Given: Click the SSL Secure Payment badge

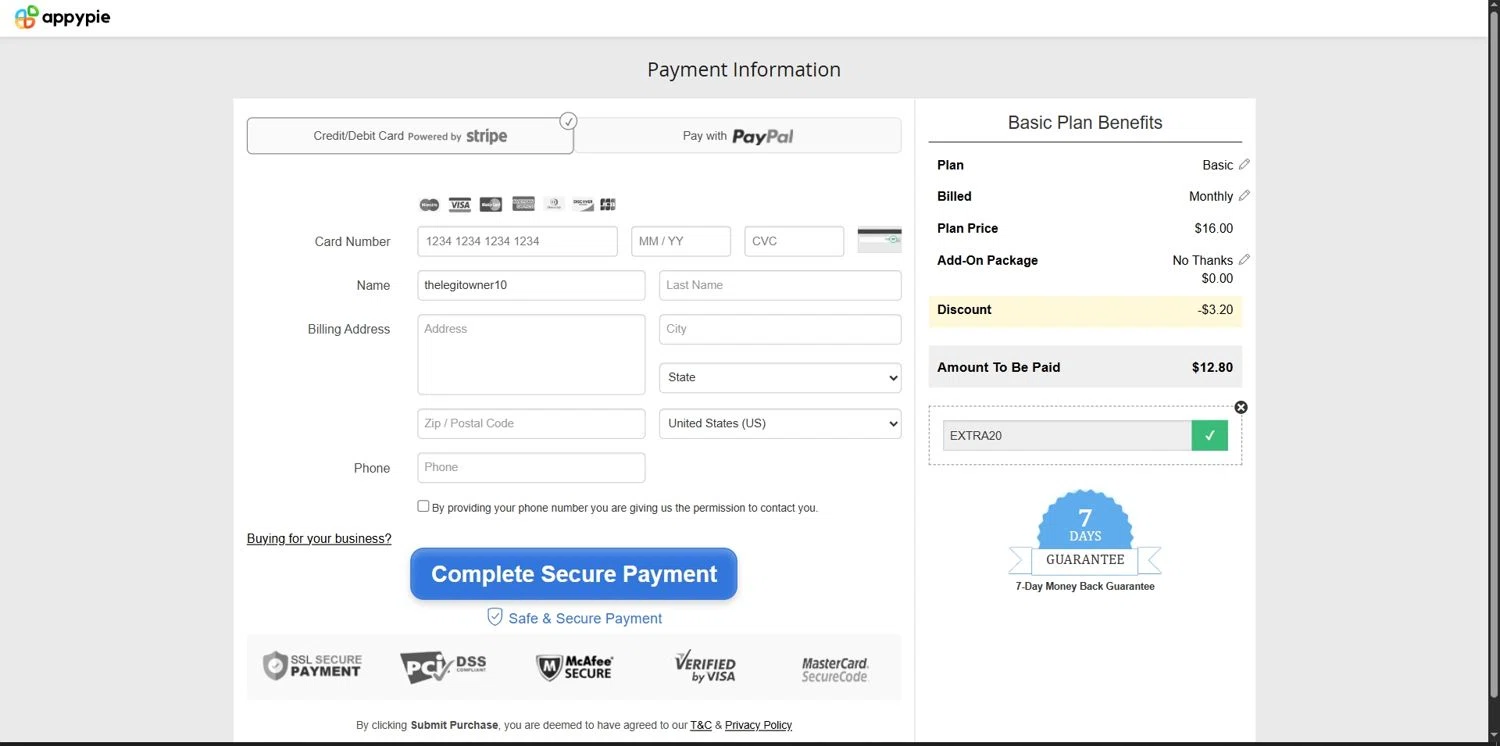Looking at the screenshot, I should coord(312,666).
